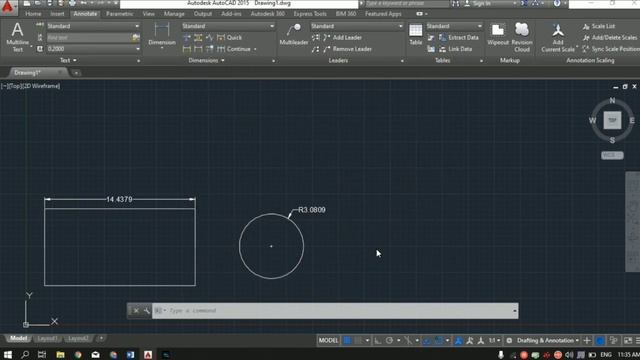
Task: Toggle the grid display in status bar
Action: click(347, 340)
